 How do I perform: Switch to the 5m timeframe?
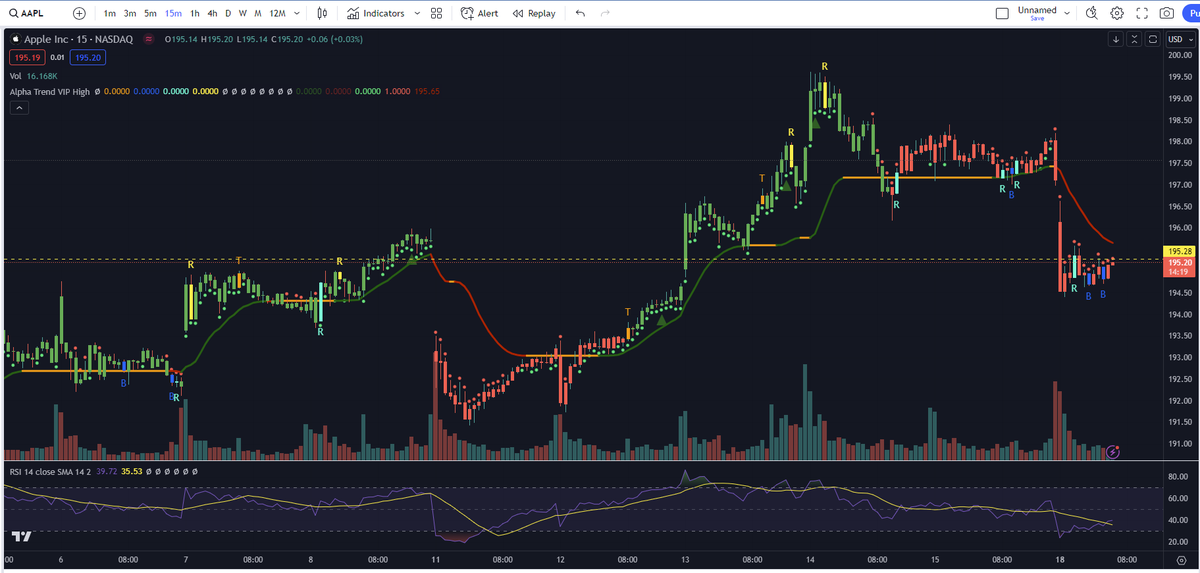[x=150, y=13]
